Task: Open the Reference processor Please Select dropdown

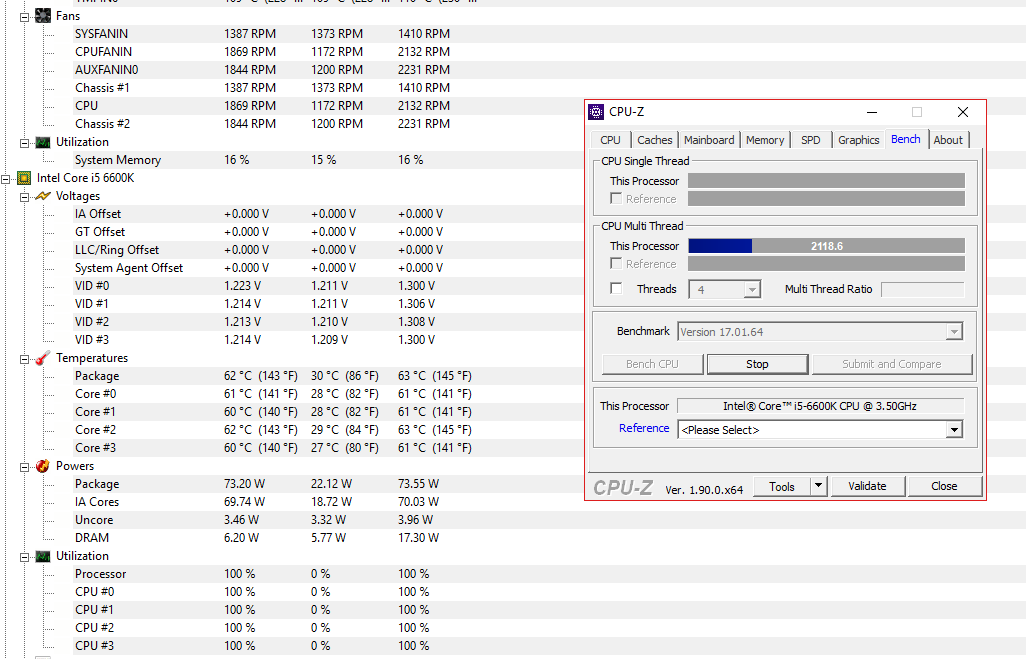Action: 954,430
